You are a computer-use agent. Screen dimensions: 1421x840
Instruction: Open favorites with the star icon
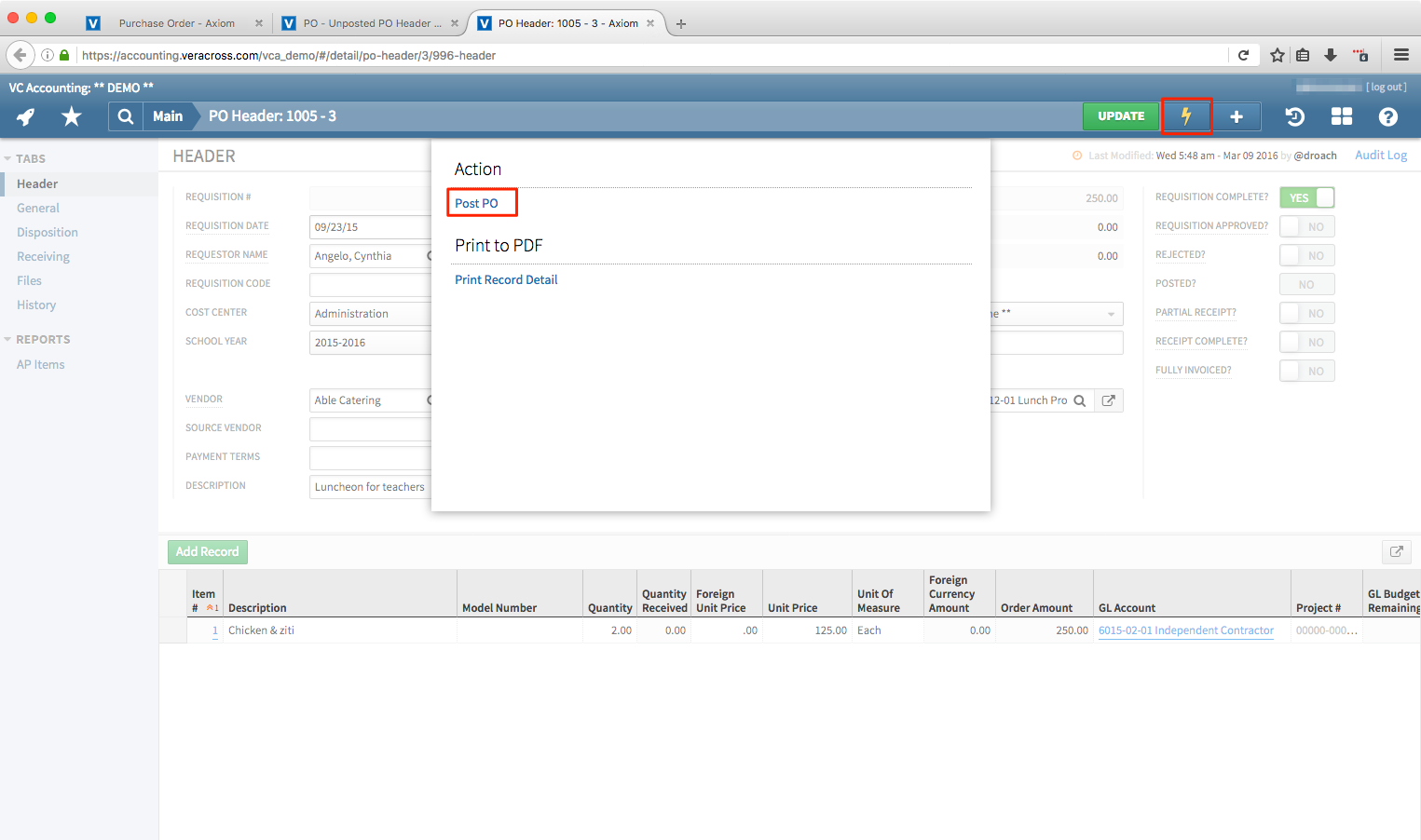coord(70,115)
